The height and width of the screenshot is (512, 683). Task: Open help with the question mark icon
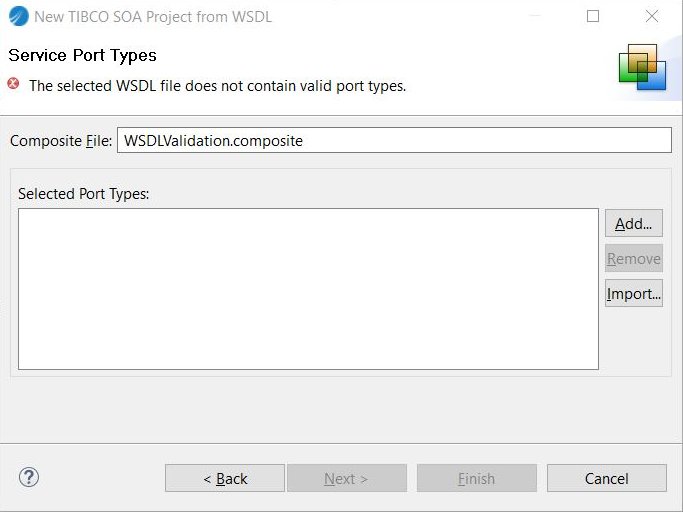29,478
